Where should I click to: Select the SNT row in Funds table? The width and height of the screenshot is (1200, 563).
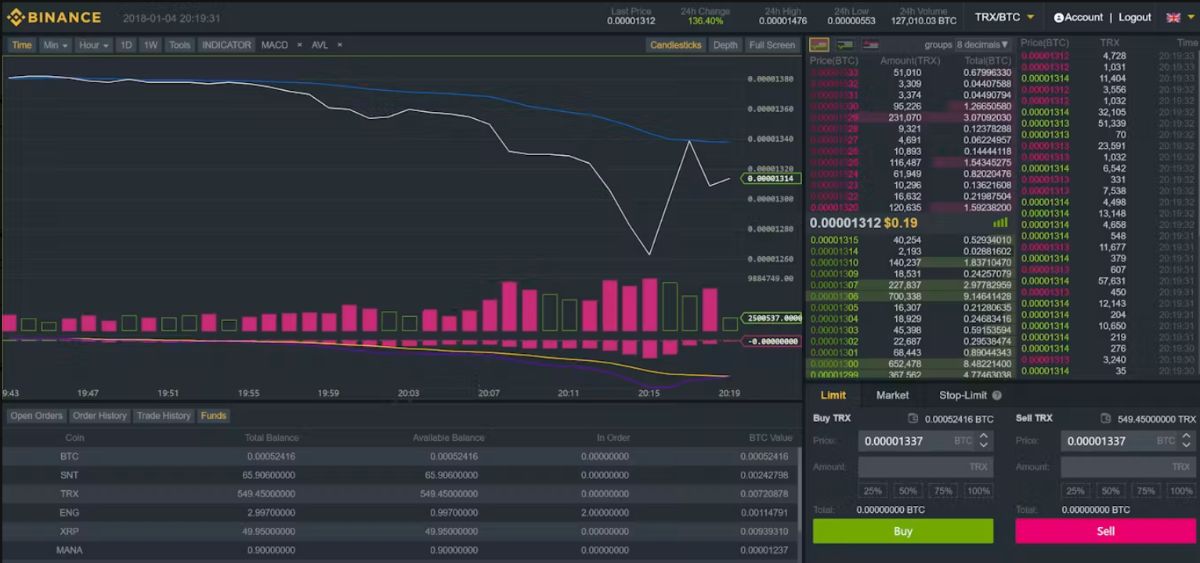tap(400, 475)
